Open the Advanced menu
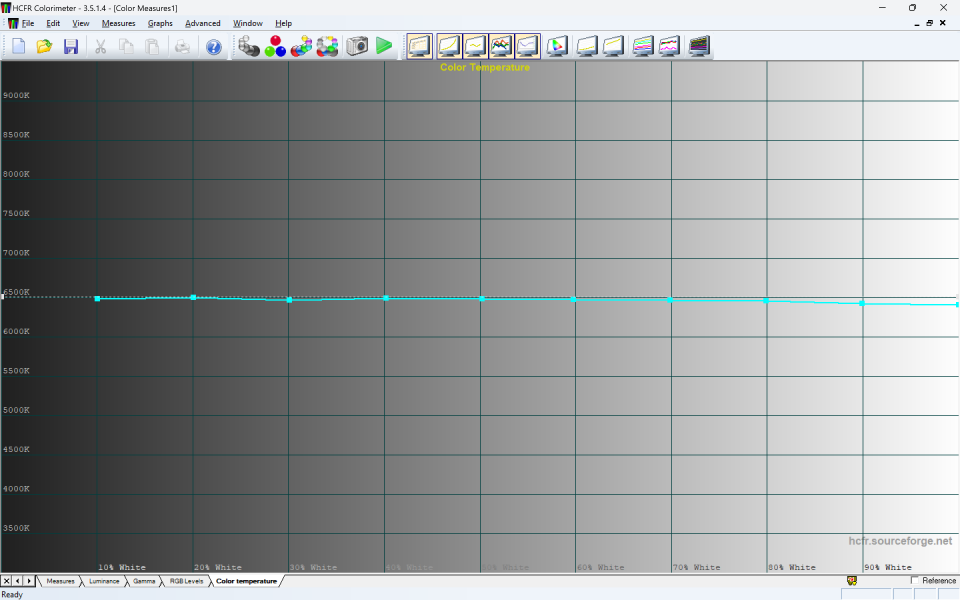The width and height of the screenshot is (960, 600). click(x=202, y=23)
